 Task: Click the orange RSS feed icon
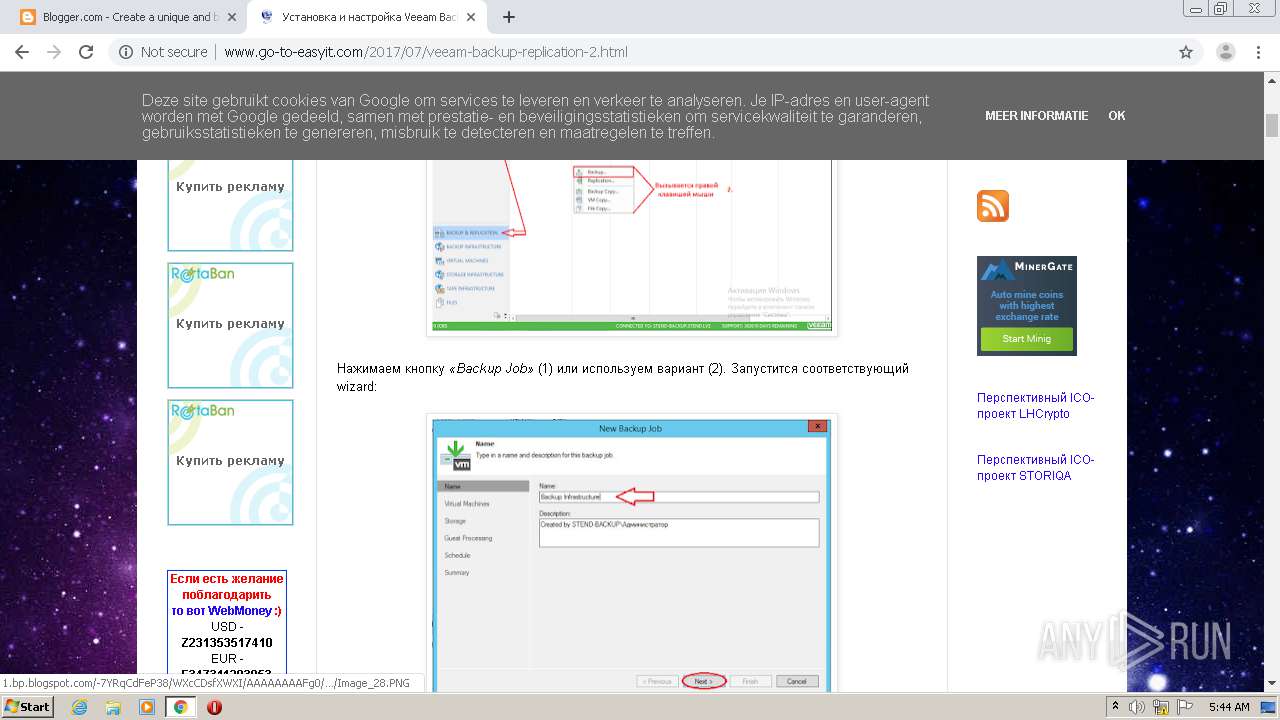pos(993,206)
